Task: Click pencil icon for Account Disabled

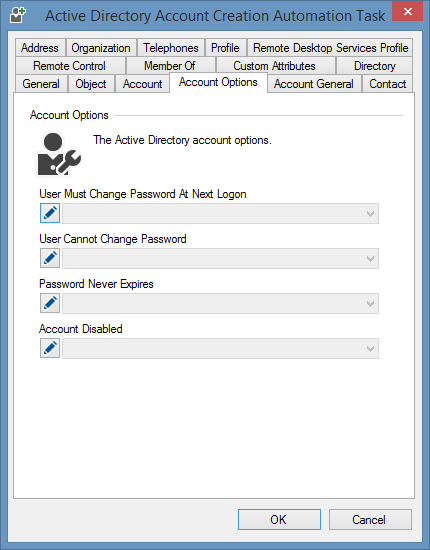Action: click(x=50, y=348)
